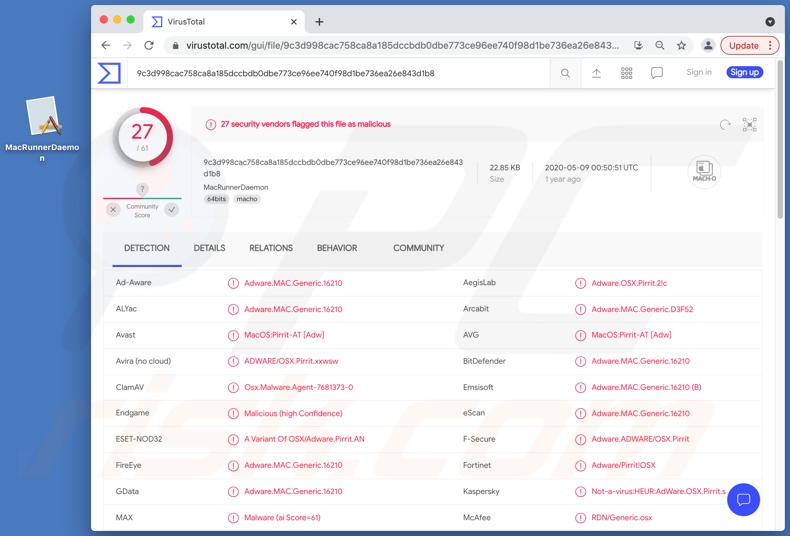Viewport: 790px width, 536px height.
Task: Vote harmless with the checkmark community icon
Action: (x=172, y=210)
